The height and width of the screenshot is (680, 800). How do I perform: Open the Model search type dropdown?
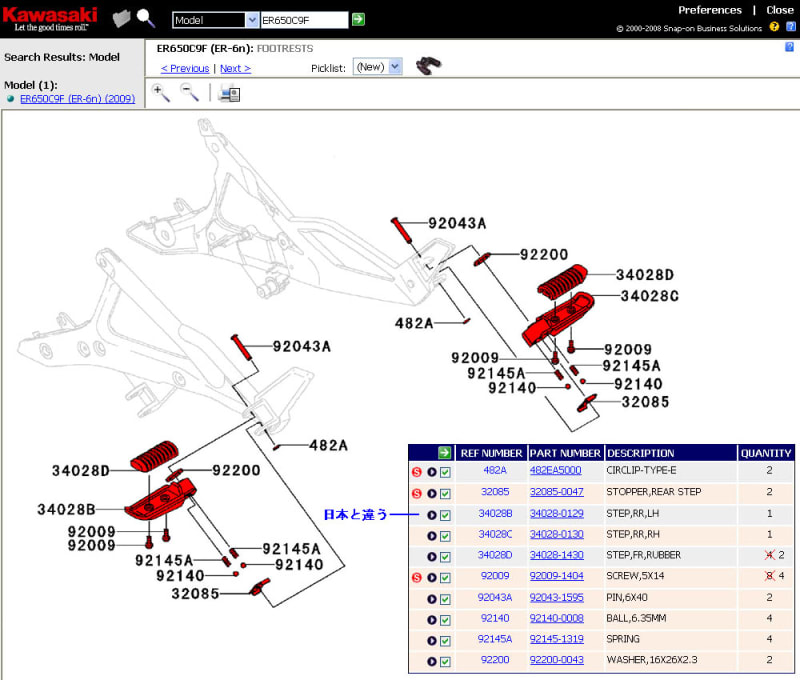215,20
